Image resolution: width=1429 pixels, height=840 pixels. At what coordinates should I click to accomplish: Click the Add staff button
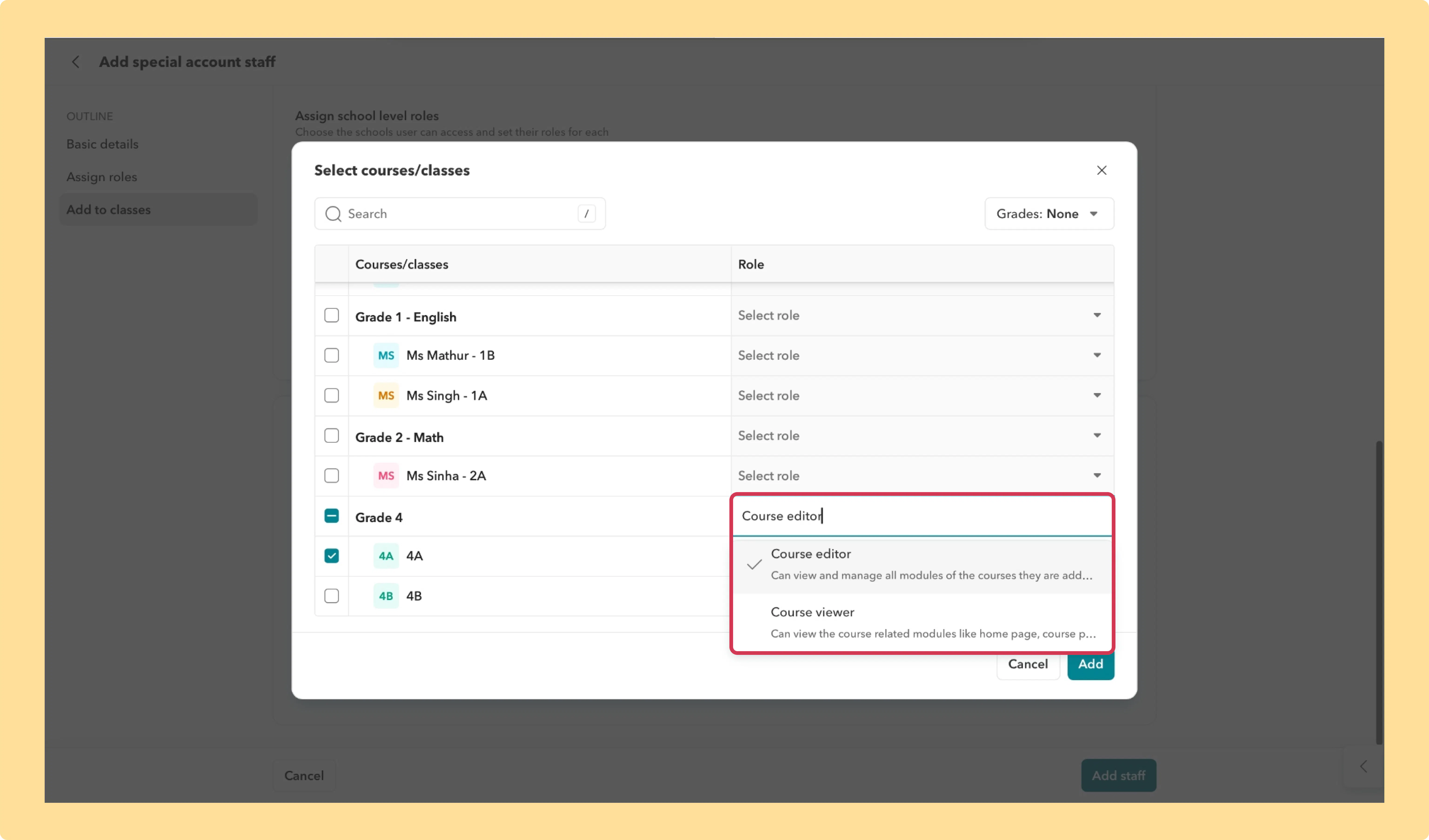(1118, 775)
